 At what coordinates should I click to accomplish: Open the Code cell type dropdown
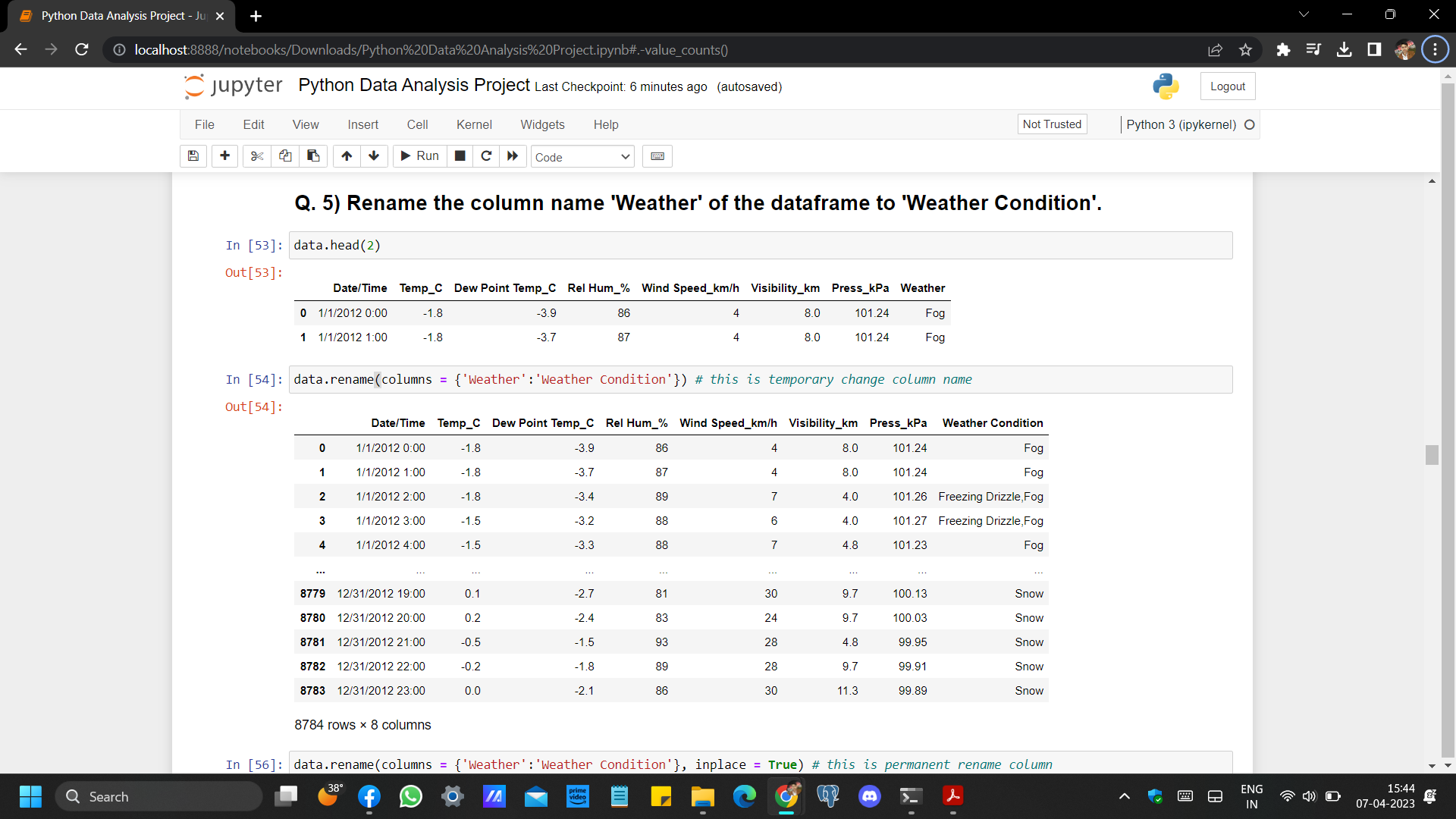pos(582,157)
